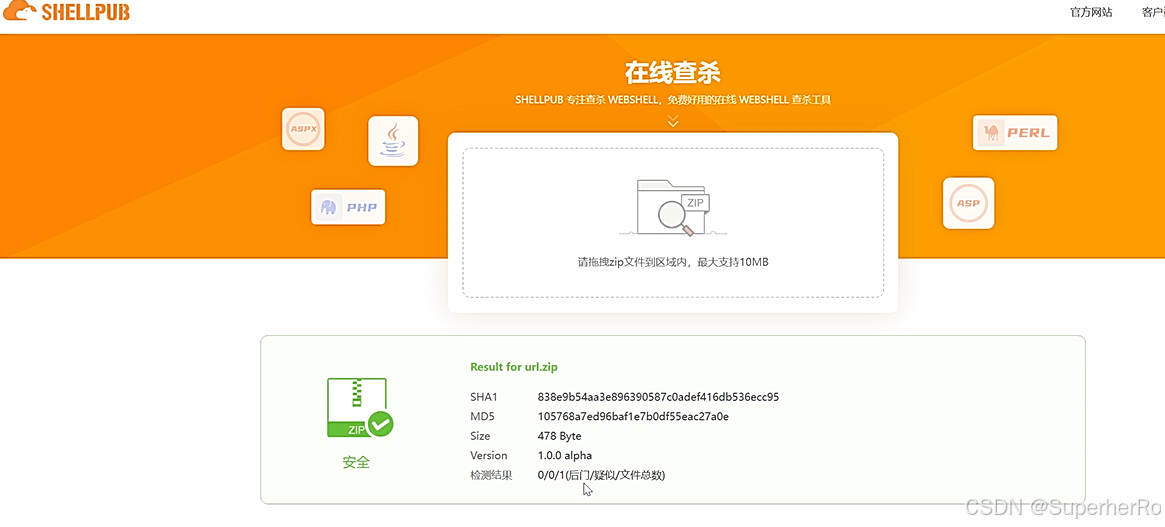
Task: Click the Size field label
Action: click(x=480, y=436)
